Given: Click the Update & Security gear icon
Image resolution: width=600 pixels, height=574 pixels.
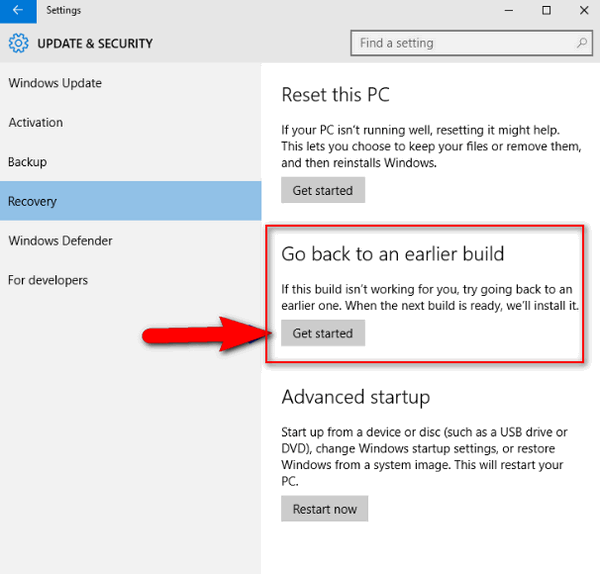Looking at the screenshot, I should tap(18, 43).
